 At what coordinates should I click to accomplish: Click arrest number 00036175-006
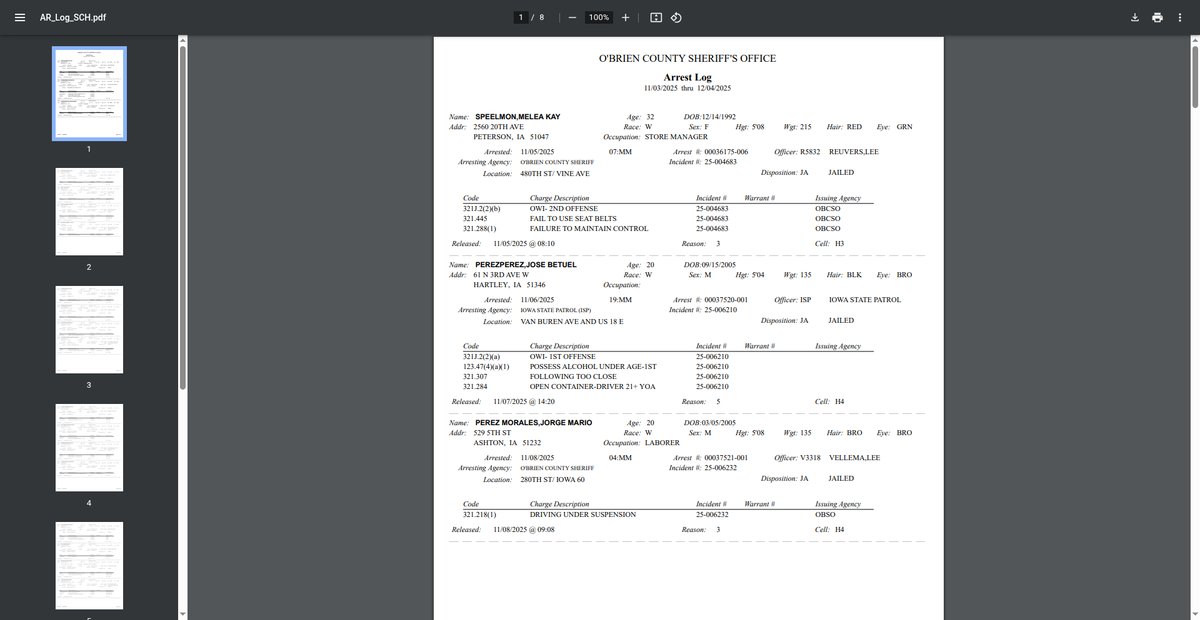coord(726,152)
